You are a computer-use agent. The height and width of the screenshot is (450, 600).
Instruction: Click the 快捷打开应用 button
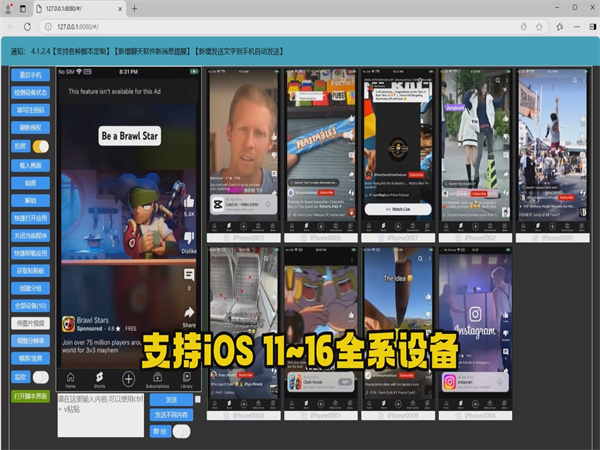[x=31, y=219]
